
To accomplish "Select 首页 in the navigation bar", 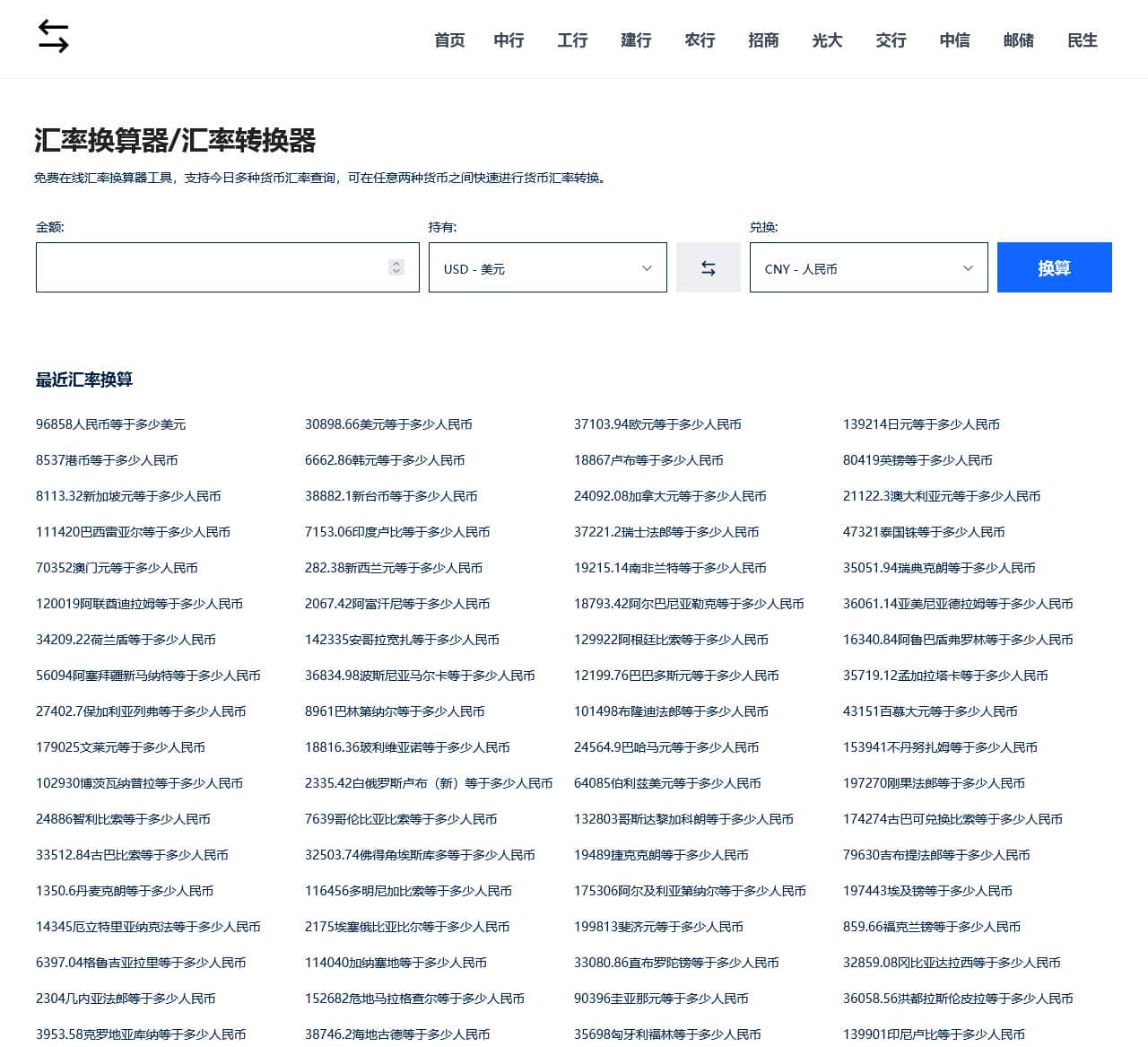I will coord(448,40).
